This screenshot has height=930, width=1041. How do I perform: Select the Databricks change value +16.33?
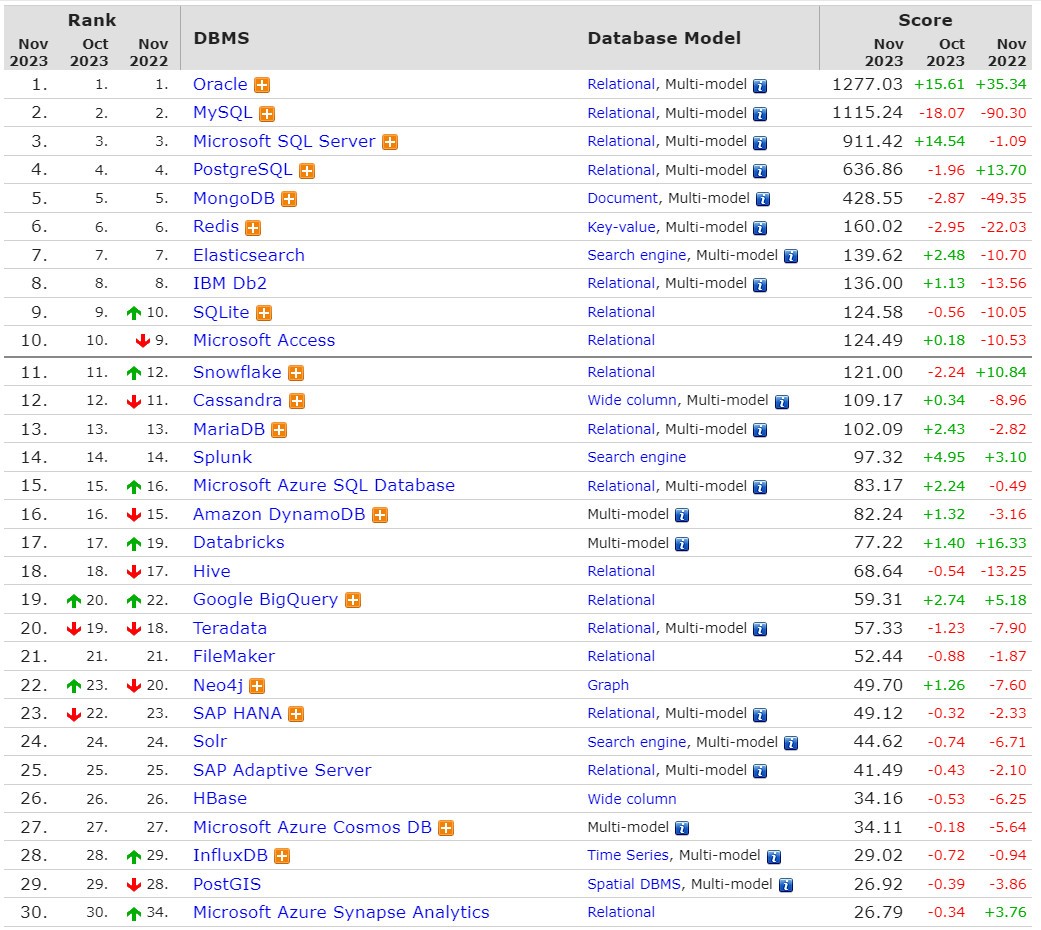click(1001, 543)
